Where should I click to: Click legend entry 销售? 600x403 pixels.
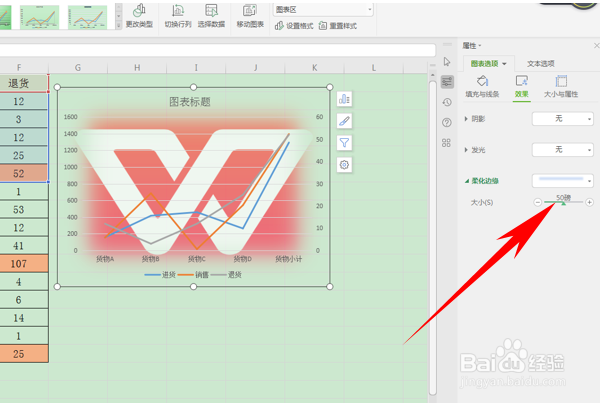tap(193, 274)
